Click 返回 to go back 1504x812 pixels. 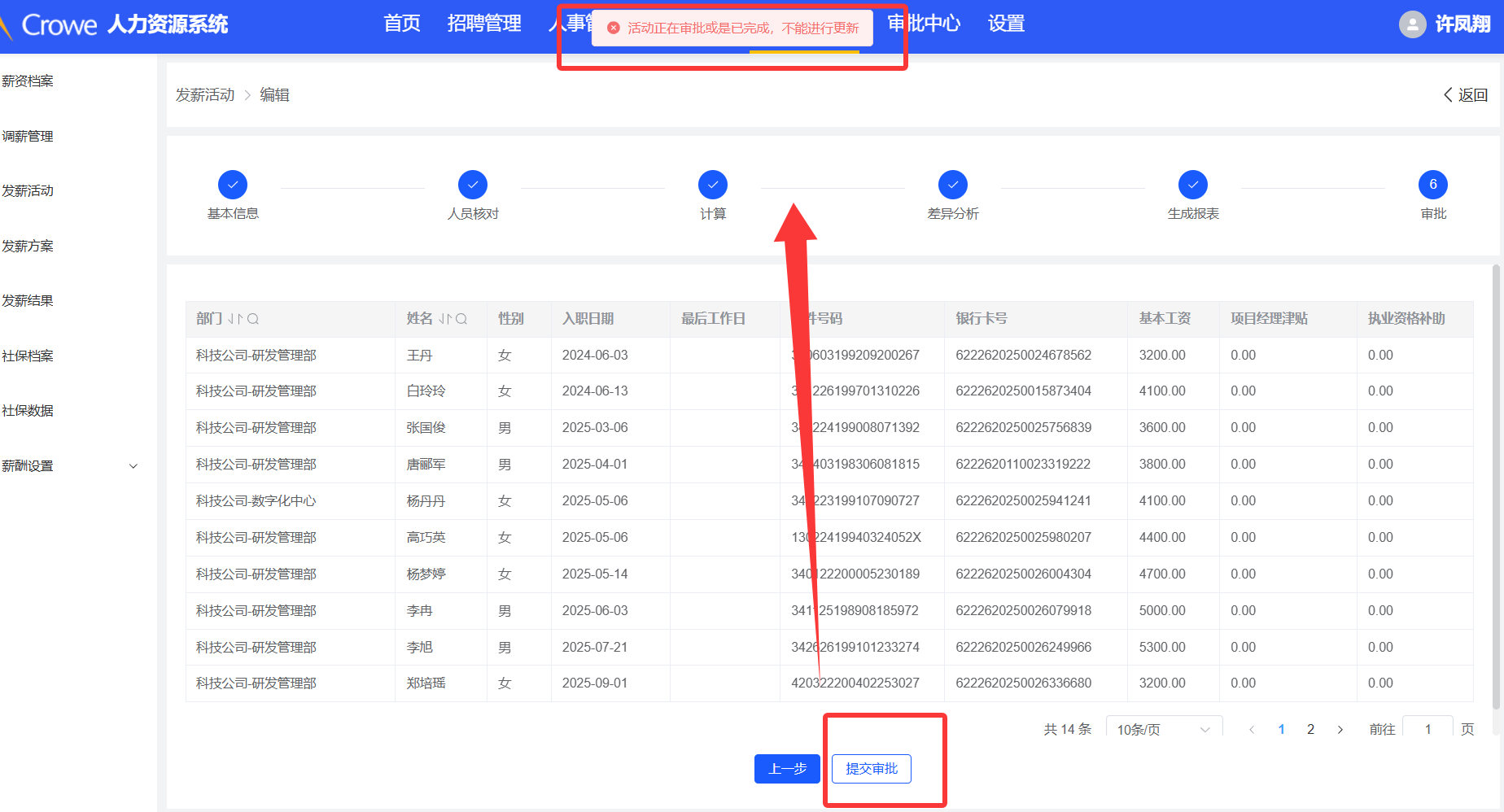1466,95
